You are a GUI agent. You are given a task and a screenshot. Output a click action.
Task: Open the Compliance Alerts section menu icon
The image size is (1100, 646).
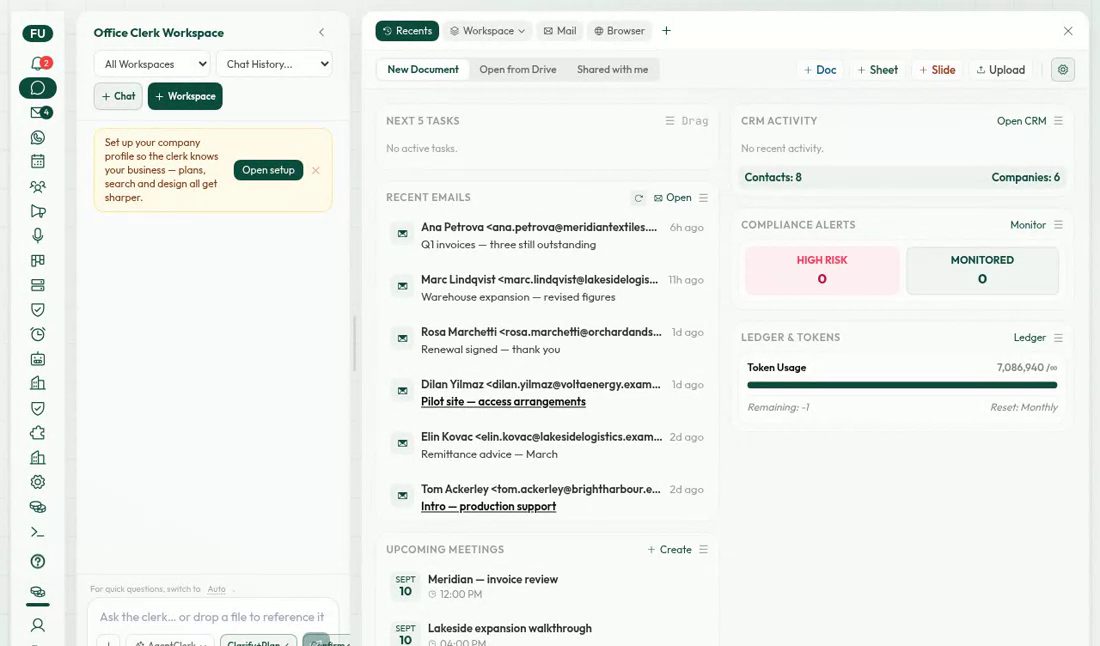(1059, 224)
